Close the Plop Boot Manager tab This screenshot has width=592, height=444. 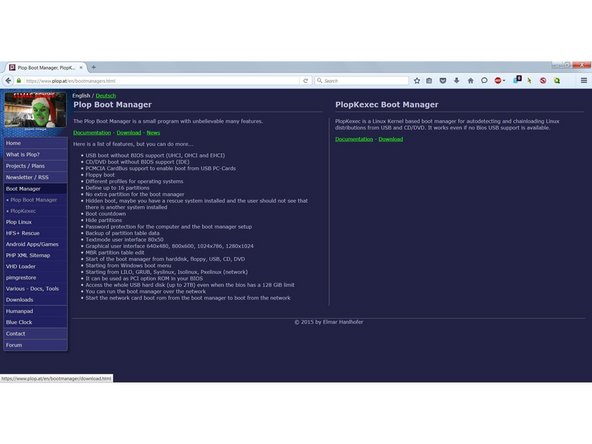81,68
